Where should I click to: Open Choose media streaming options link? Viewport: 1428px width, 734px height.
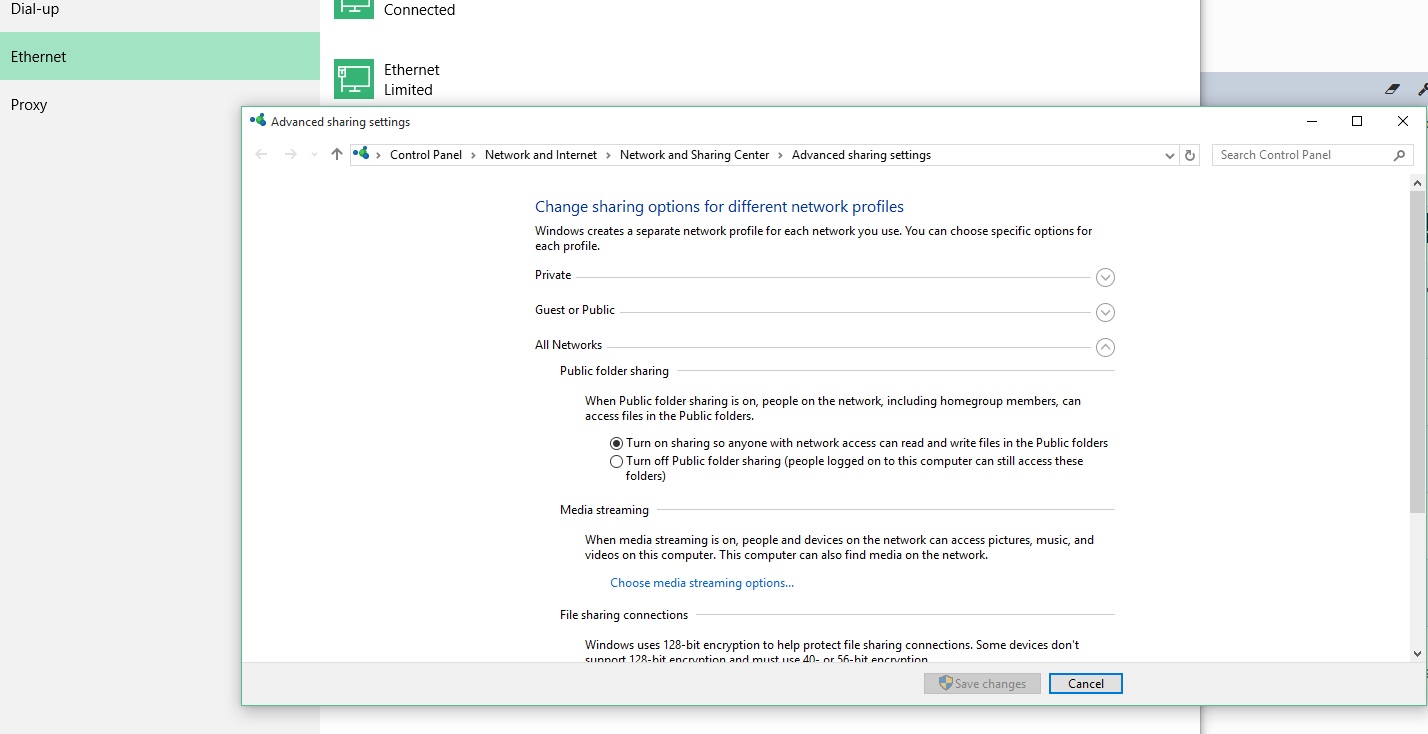702,583
